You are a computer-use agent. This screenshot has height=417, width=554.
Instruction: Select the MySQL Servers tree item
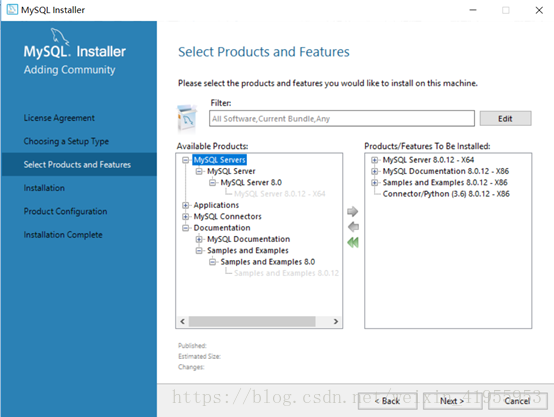tap(219, 160)
